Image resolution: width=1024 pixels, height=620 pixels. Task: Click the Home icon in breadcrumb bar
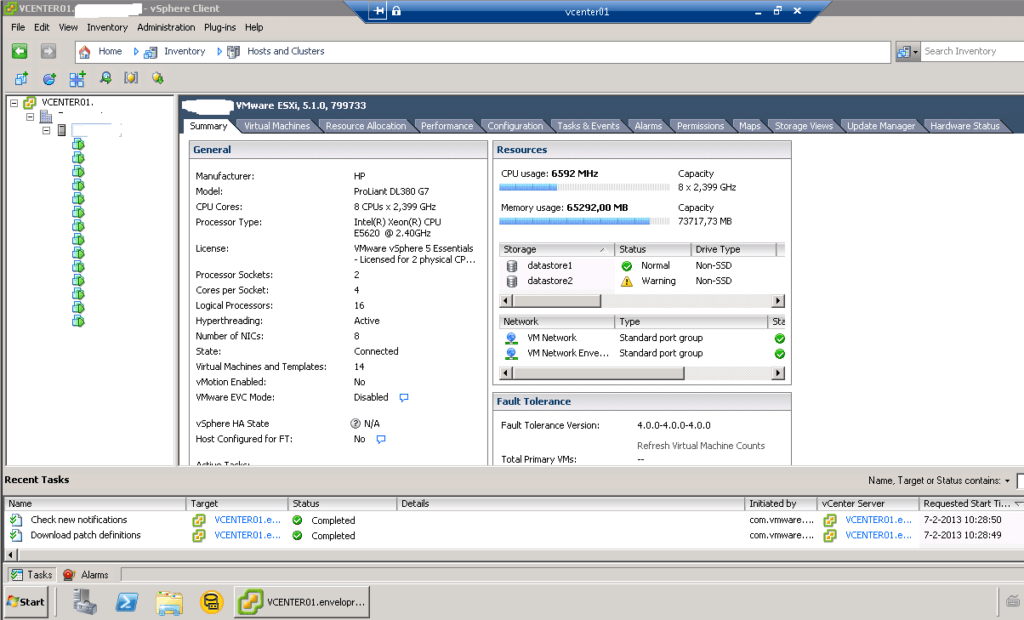[84, 52]
